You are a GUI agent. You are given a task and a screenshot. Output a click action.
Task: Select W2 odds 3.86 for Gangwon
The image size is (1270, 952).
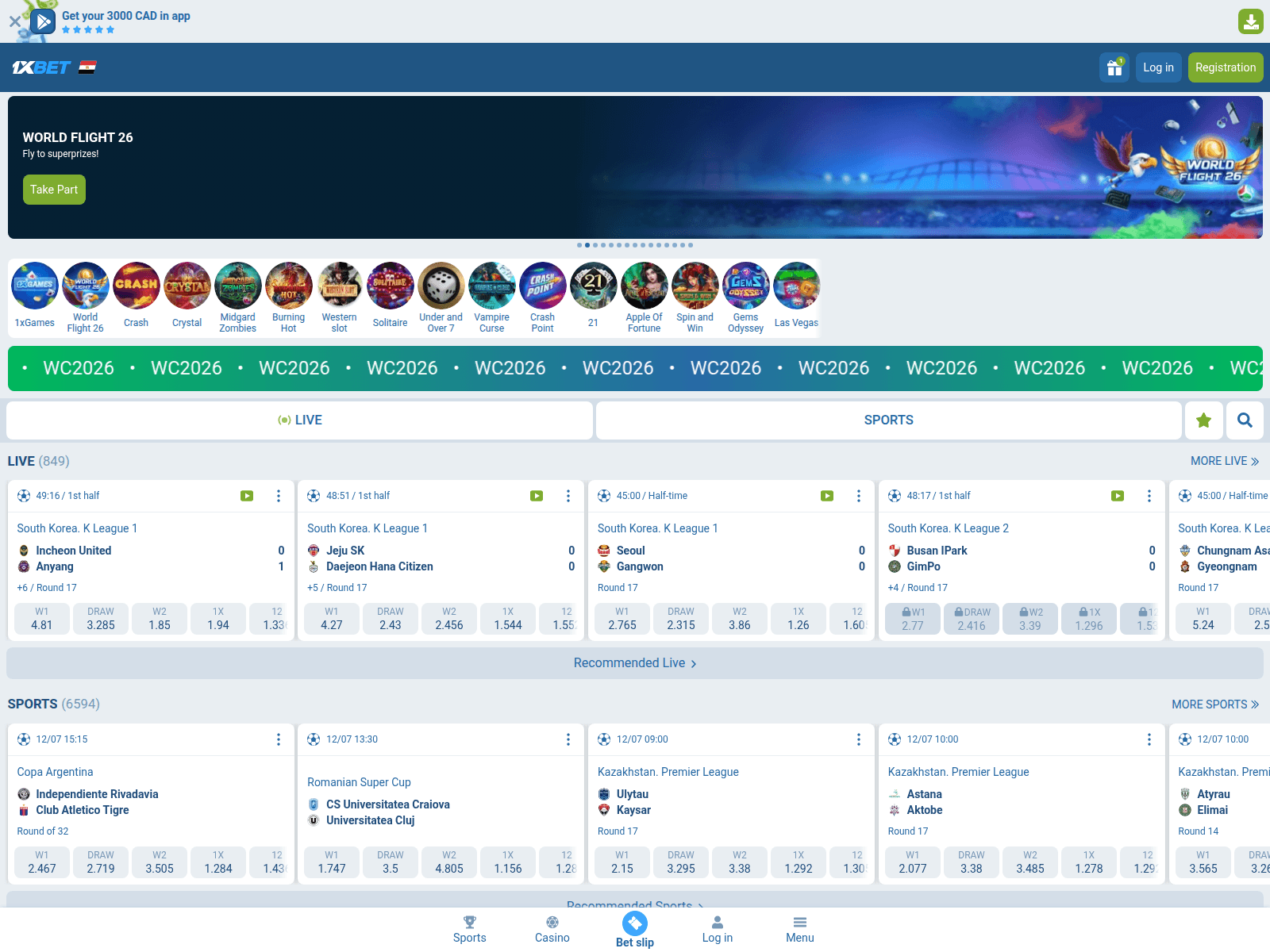click(740, 619)
